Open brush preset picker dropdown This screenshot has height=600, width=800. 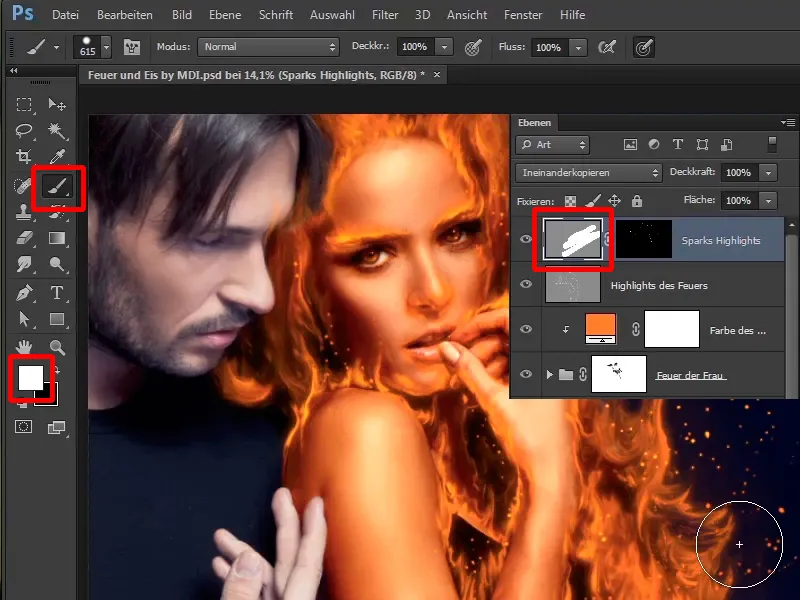click(x=106, y=47)
